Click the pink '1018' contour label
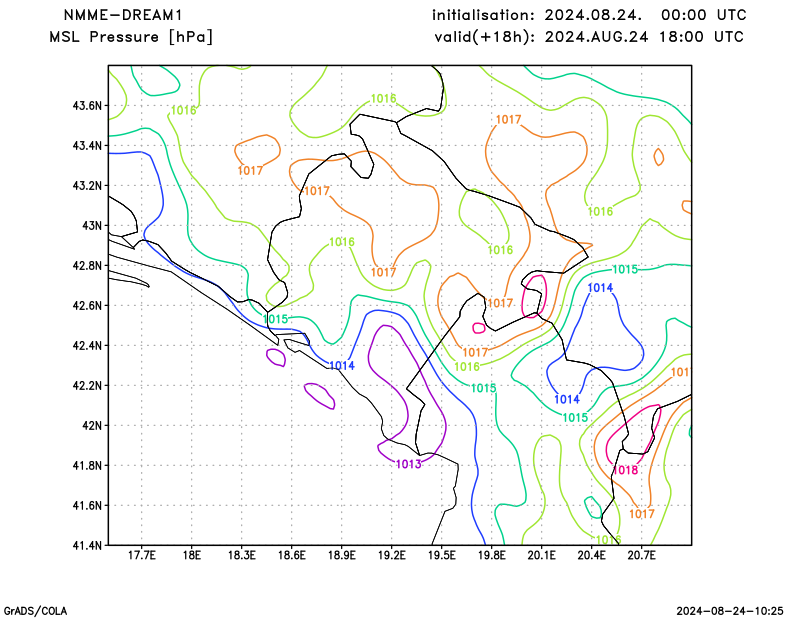The image size is (800, 618). click(625, 470)
